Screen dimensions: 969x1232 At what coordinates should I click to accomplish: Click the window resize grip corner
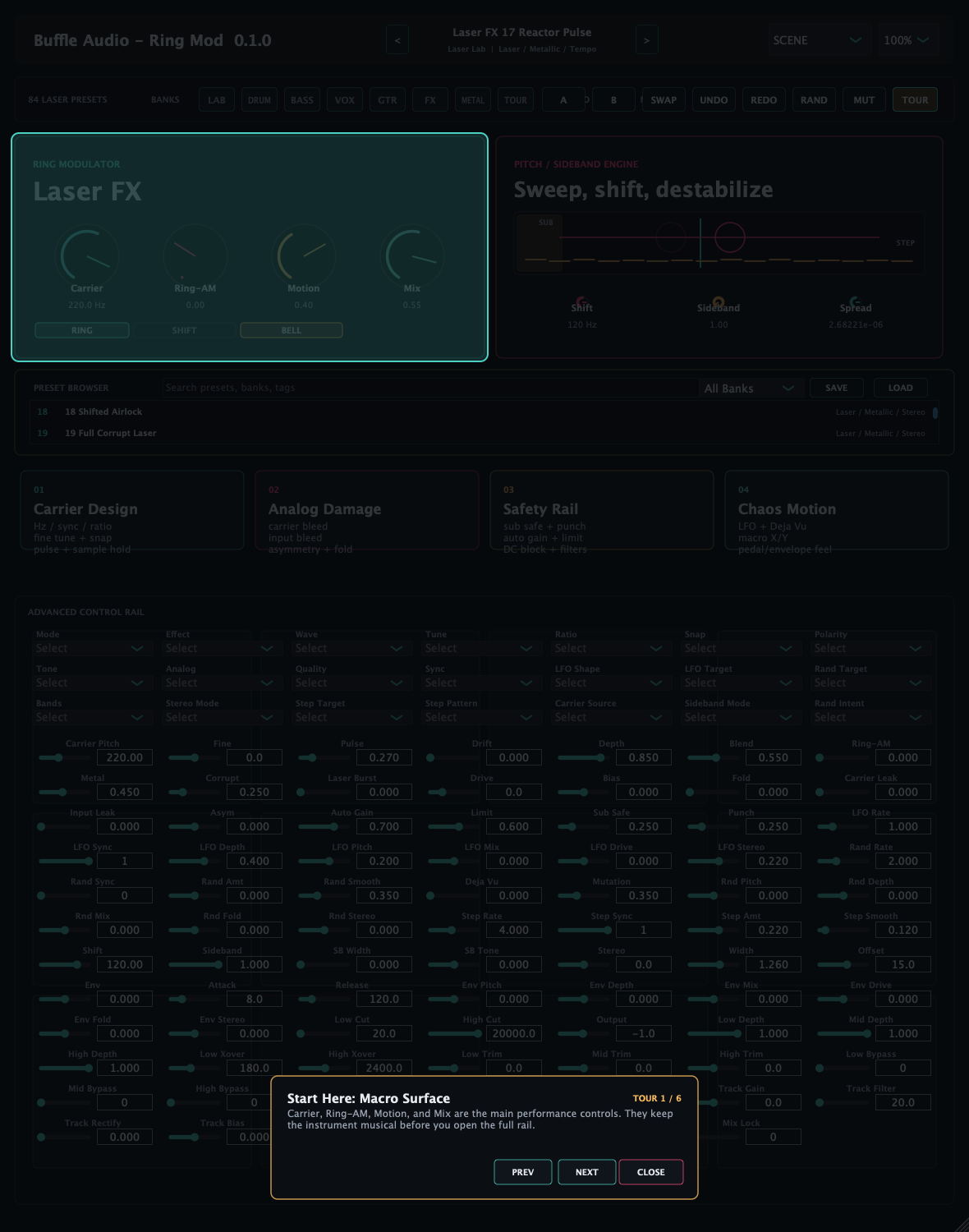pos(962,1225)
